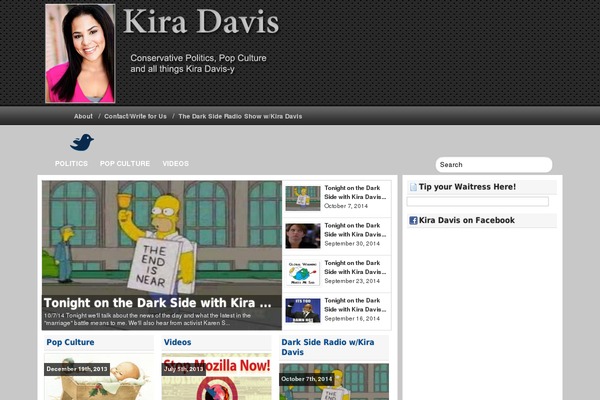Screen dimensions: 600x400
Task: Select the POP CULTURE category tab
Action: [x=125, y=163]
